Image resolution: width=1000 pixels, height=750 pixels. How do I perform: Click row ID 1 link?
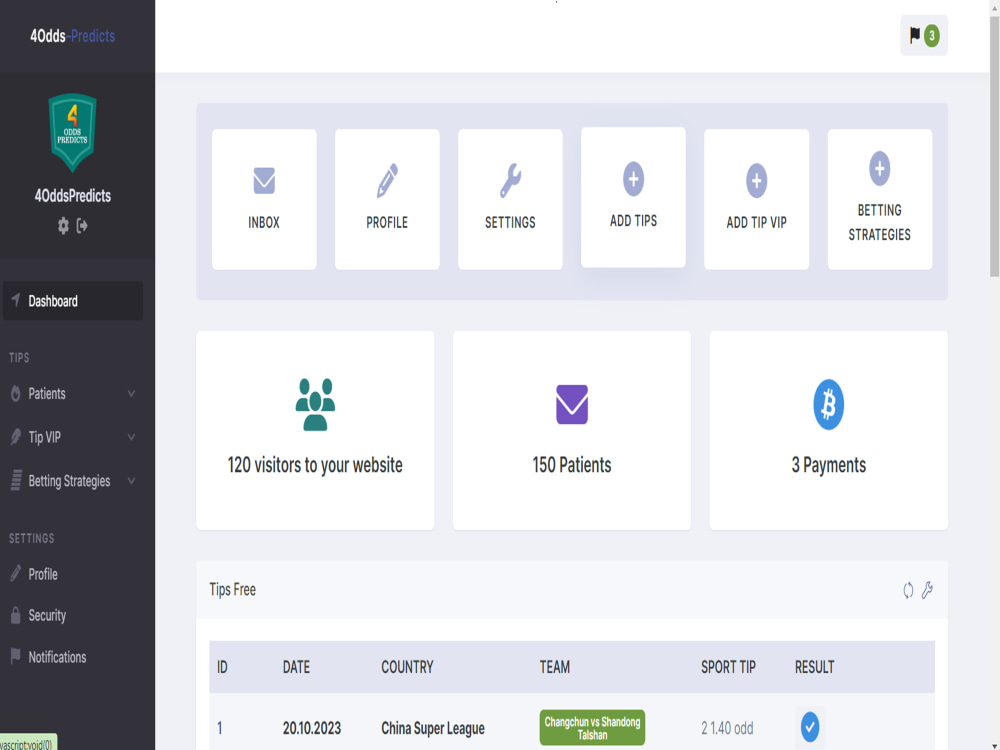(220, 728)
